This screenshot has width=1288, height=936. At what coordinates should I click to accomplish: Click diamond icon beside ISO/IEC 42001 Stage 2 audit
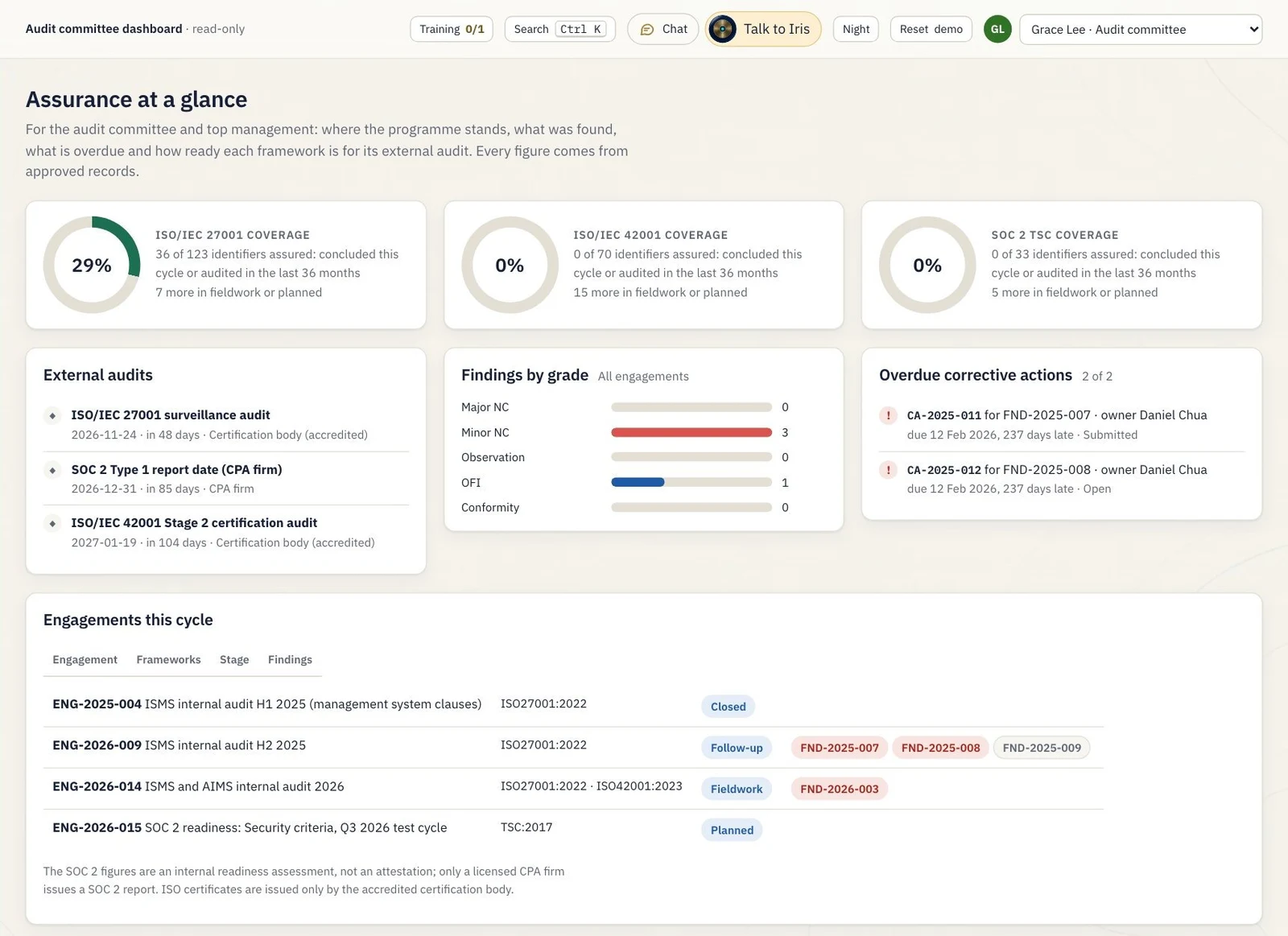coord(52,523)
